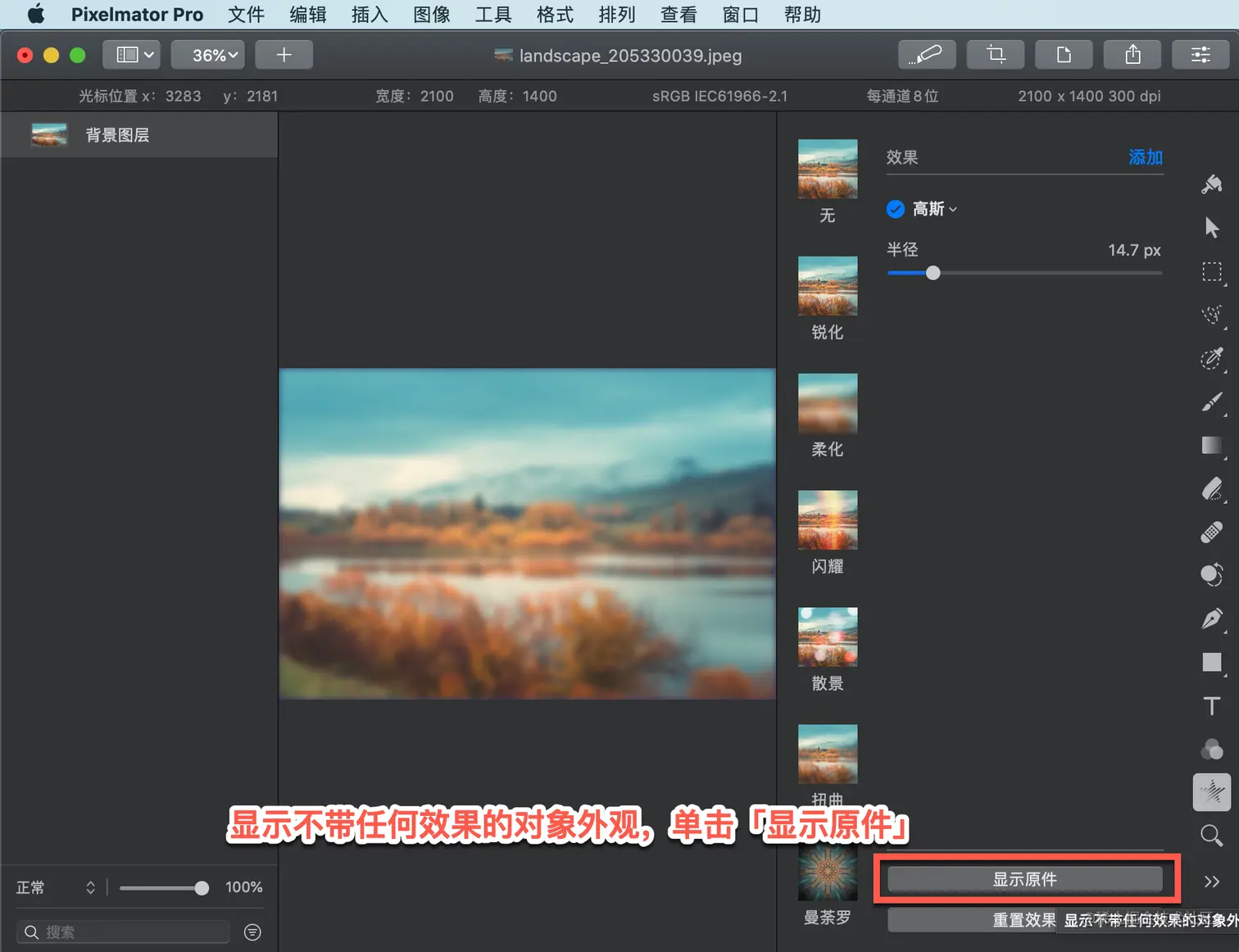Viewport: 1239px width, 952px height.
Task: Select the Effects tool in sidebar
Action: (1212, 792)
